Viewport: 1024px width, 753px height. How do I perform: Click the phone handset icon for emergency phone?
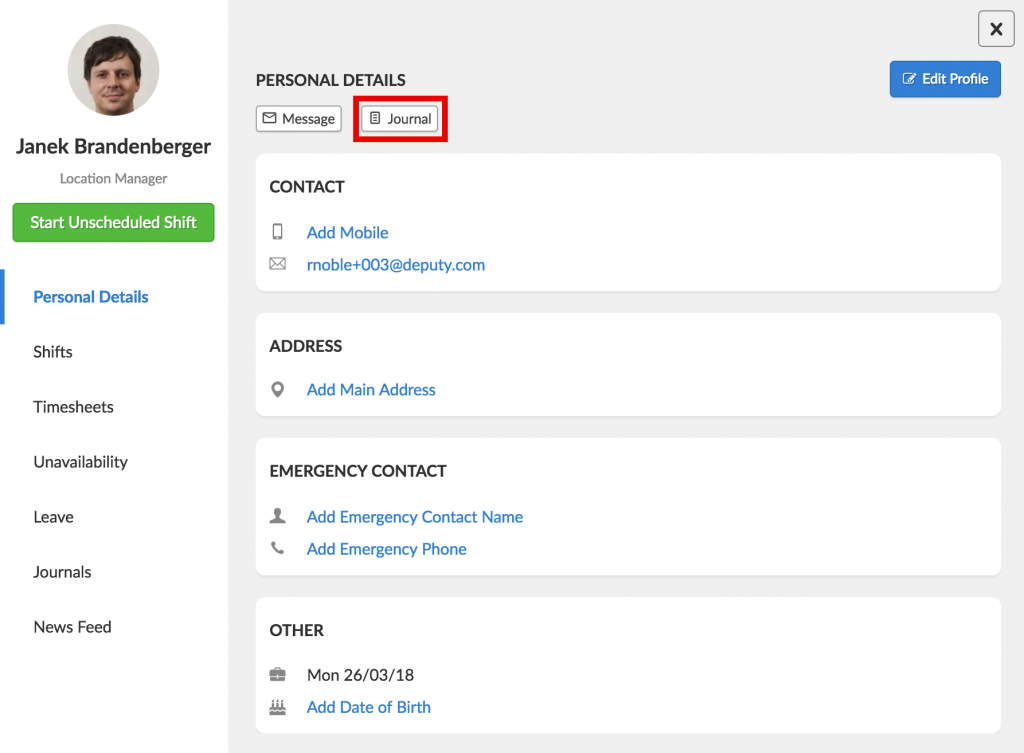[278, 549]
